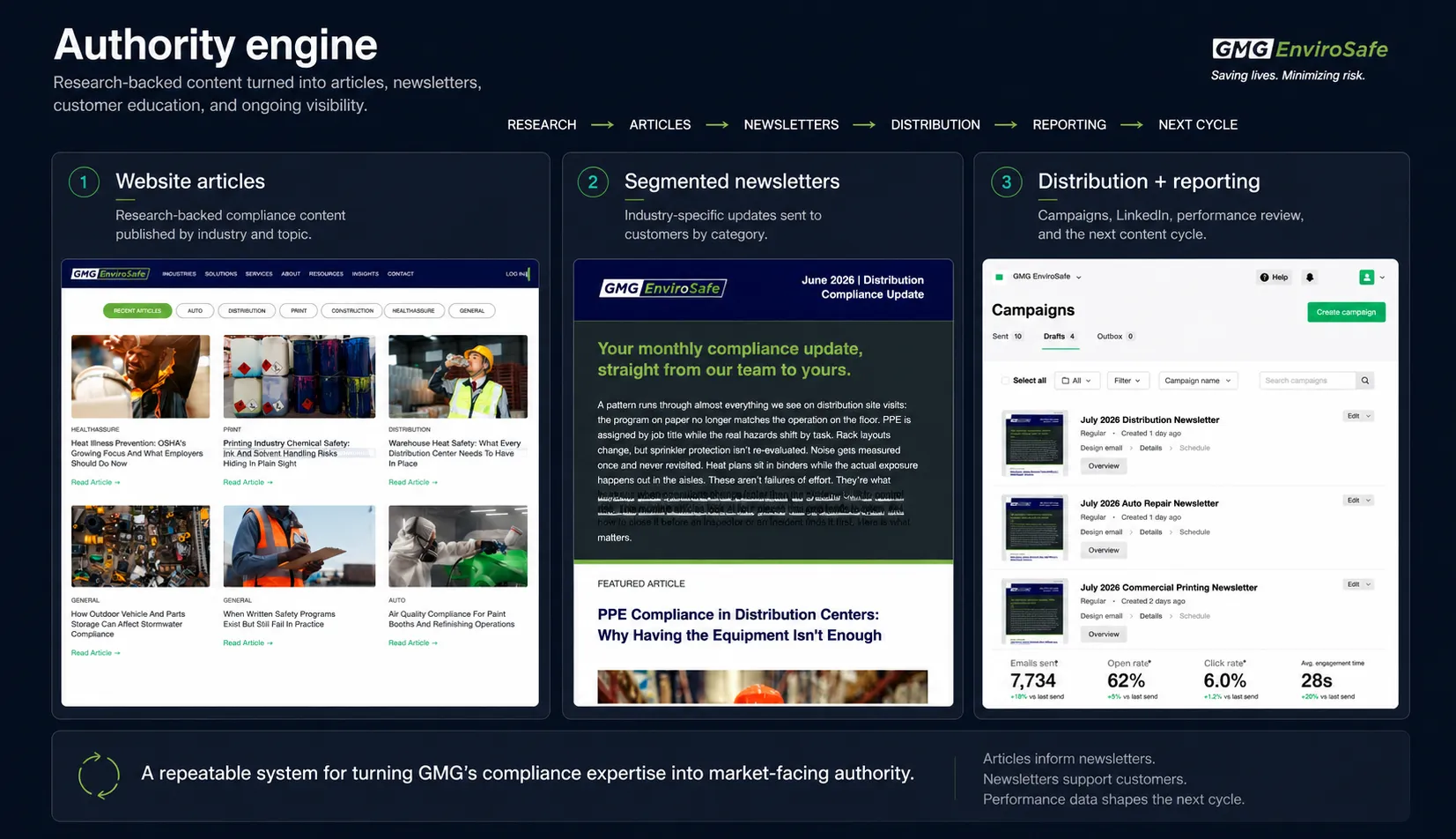Screen dimensions: 1456x839
Task: Switch to the Outbox tab
Action: pyautogui.click(x=1116, y=337)
